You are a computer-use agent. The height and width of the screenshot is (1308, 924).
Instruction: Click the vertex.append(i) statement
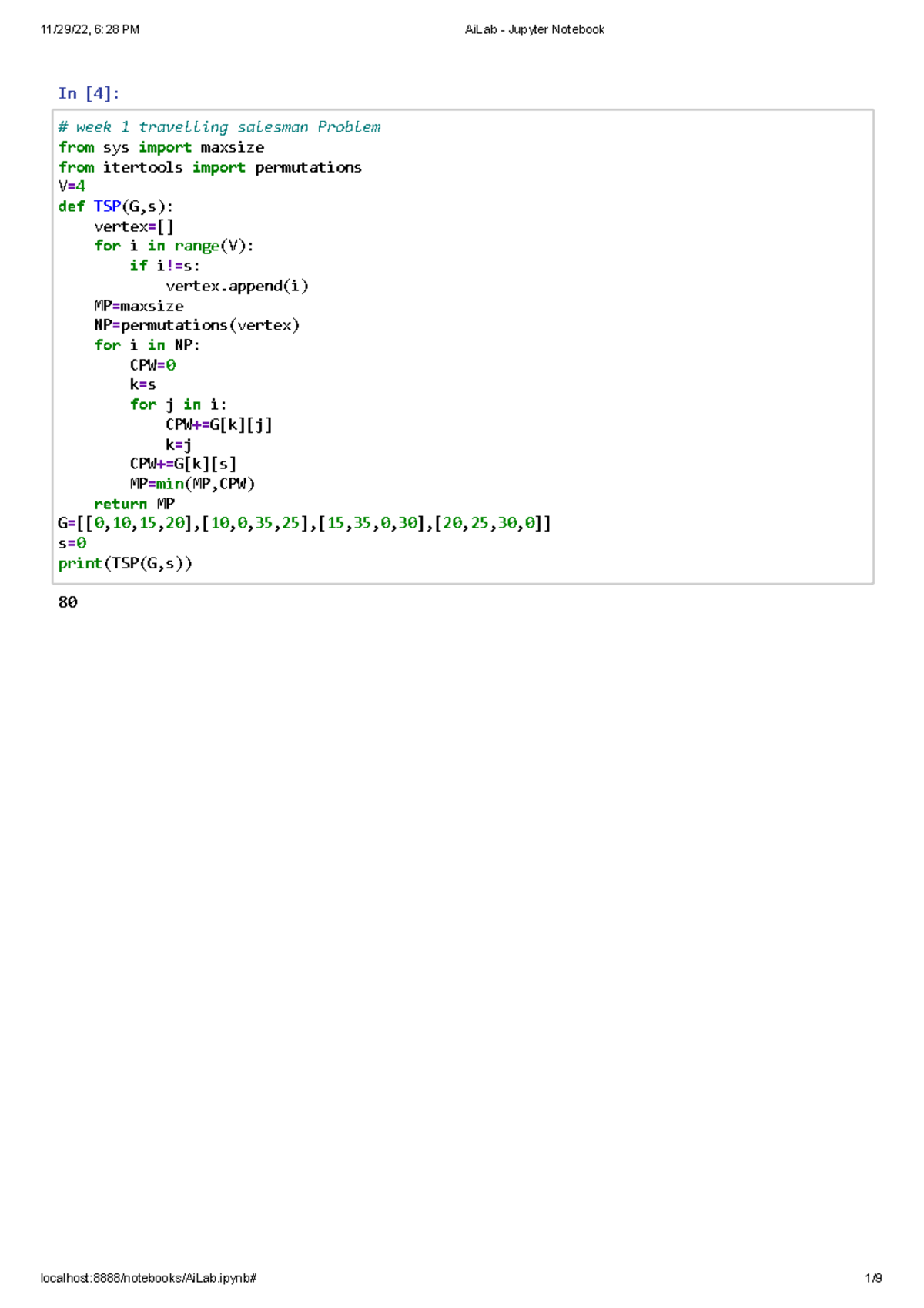(x=237, y=286)
